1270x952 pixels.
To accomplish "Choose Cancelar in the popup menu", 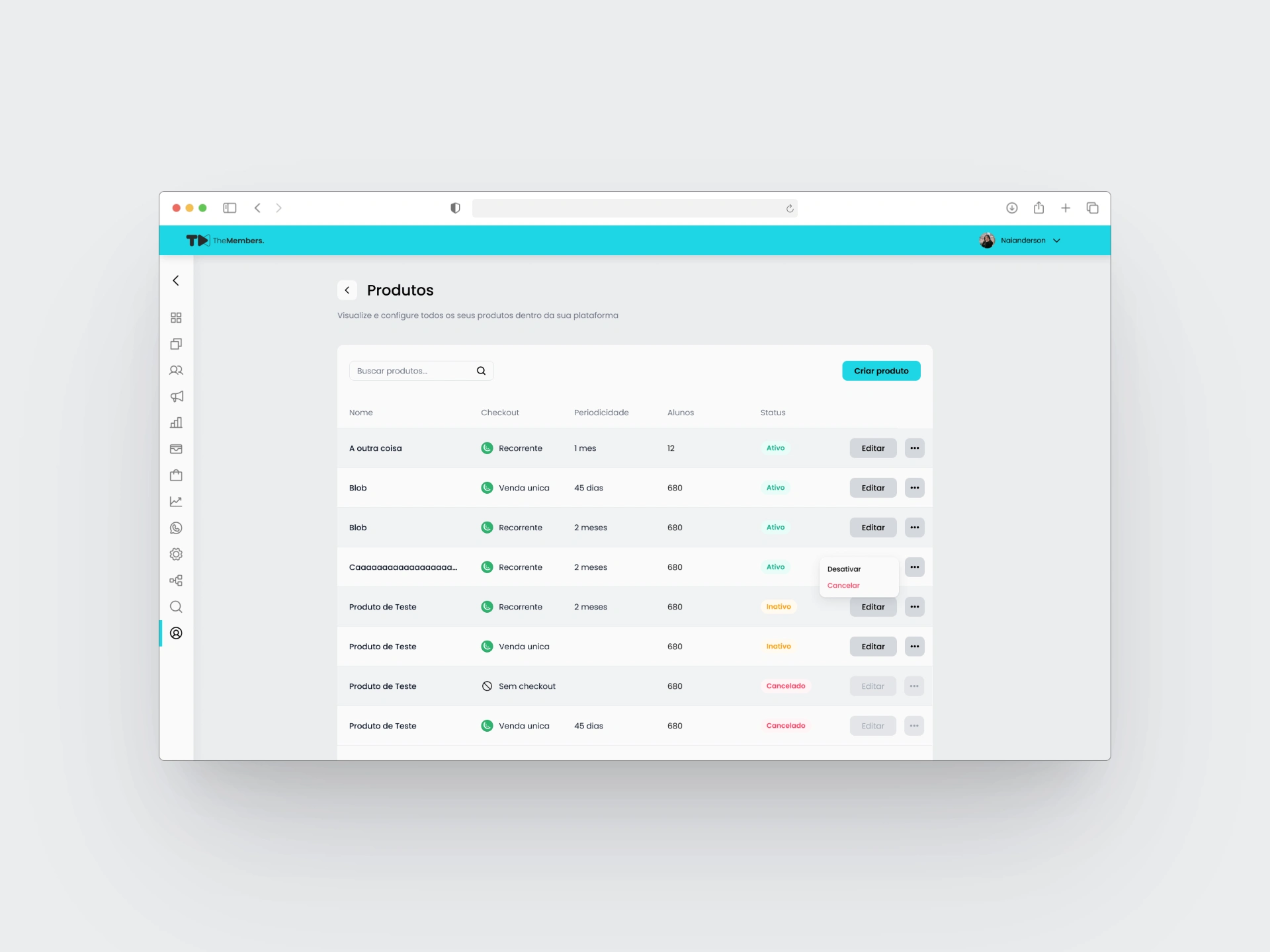I will click(x=843, y=586).
